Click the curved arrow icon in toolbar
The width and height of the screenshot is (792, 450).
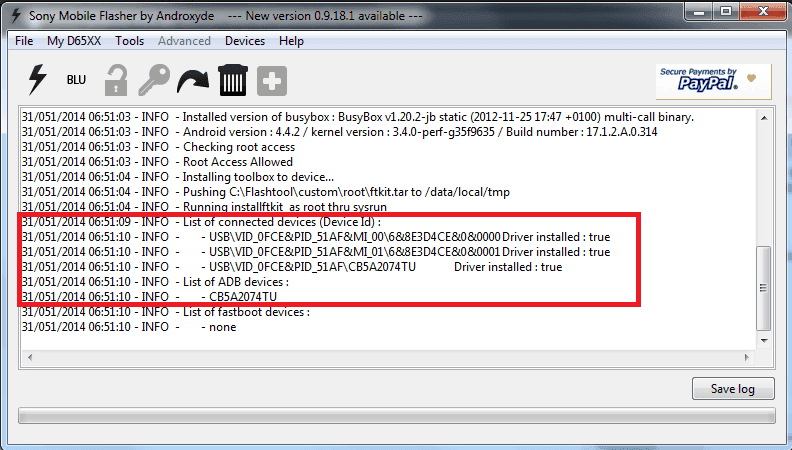(x=193, y=81)
